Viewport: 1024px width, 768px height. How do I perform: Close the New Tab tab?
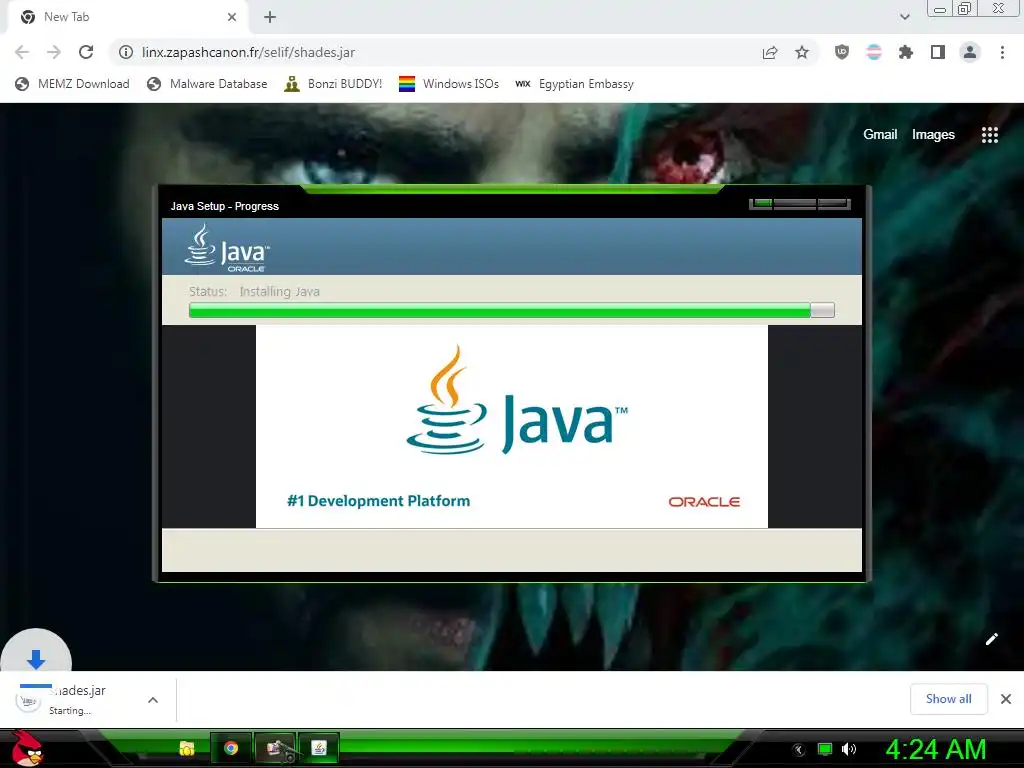click(232, 17)
